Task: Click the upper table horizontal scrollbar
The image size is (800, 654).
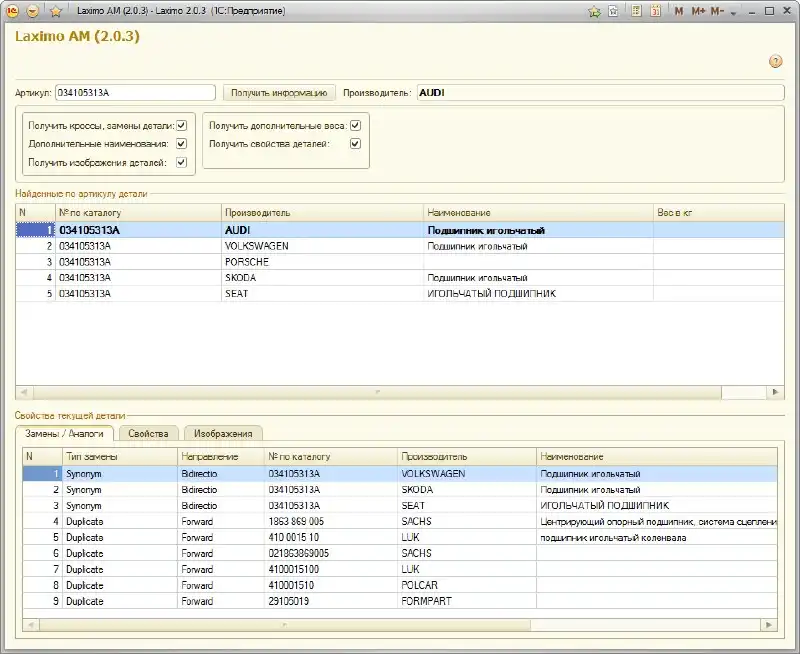Action: click(x=378, y=392)
